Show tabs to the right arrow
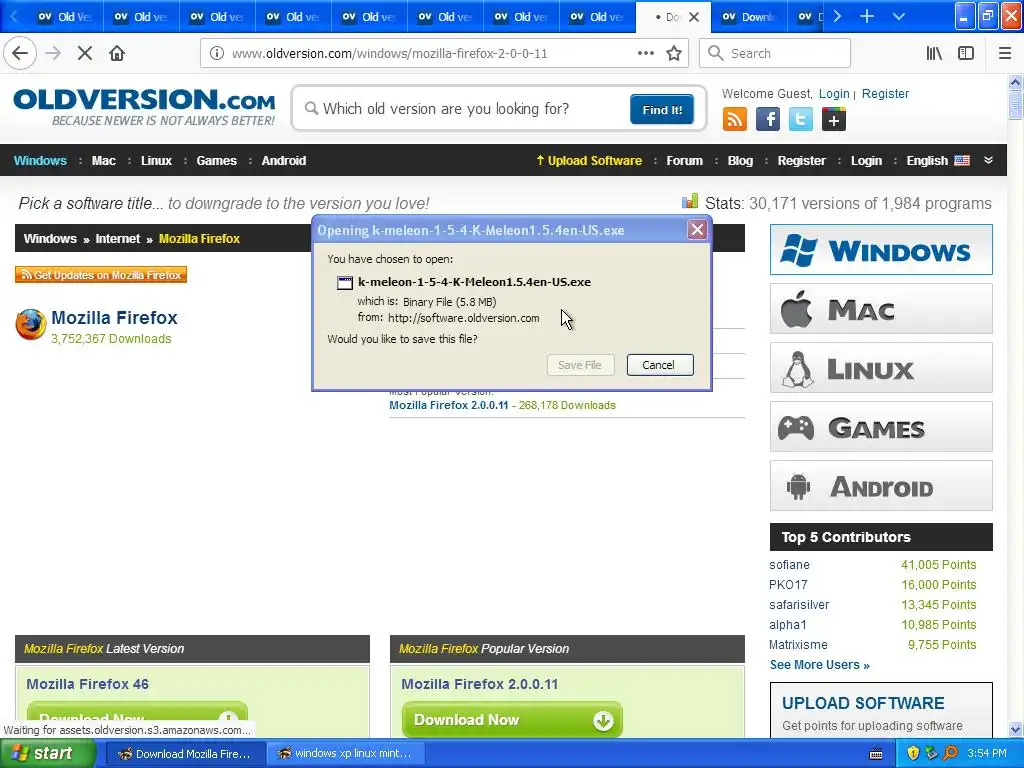1024x768 pixels. coord(837,16)
